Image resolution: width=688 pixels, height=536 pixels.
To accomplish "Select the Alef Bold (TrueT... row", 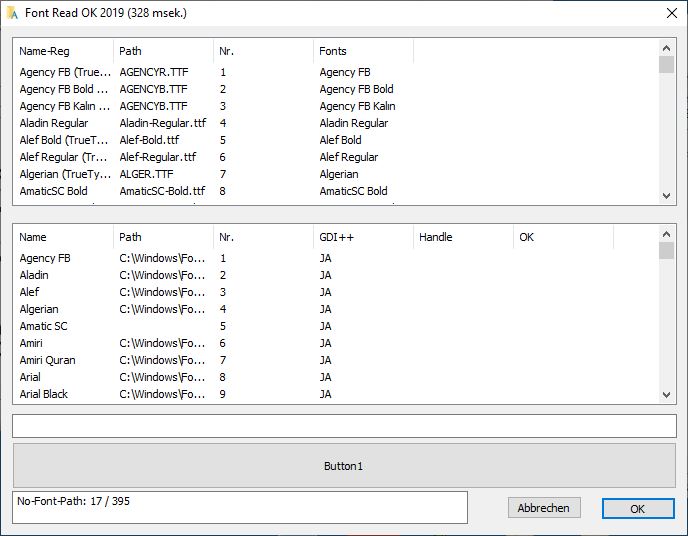I will tap(64, 140).
